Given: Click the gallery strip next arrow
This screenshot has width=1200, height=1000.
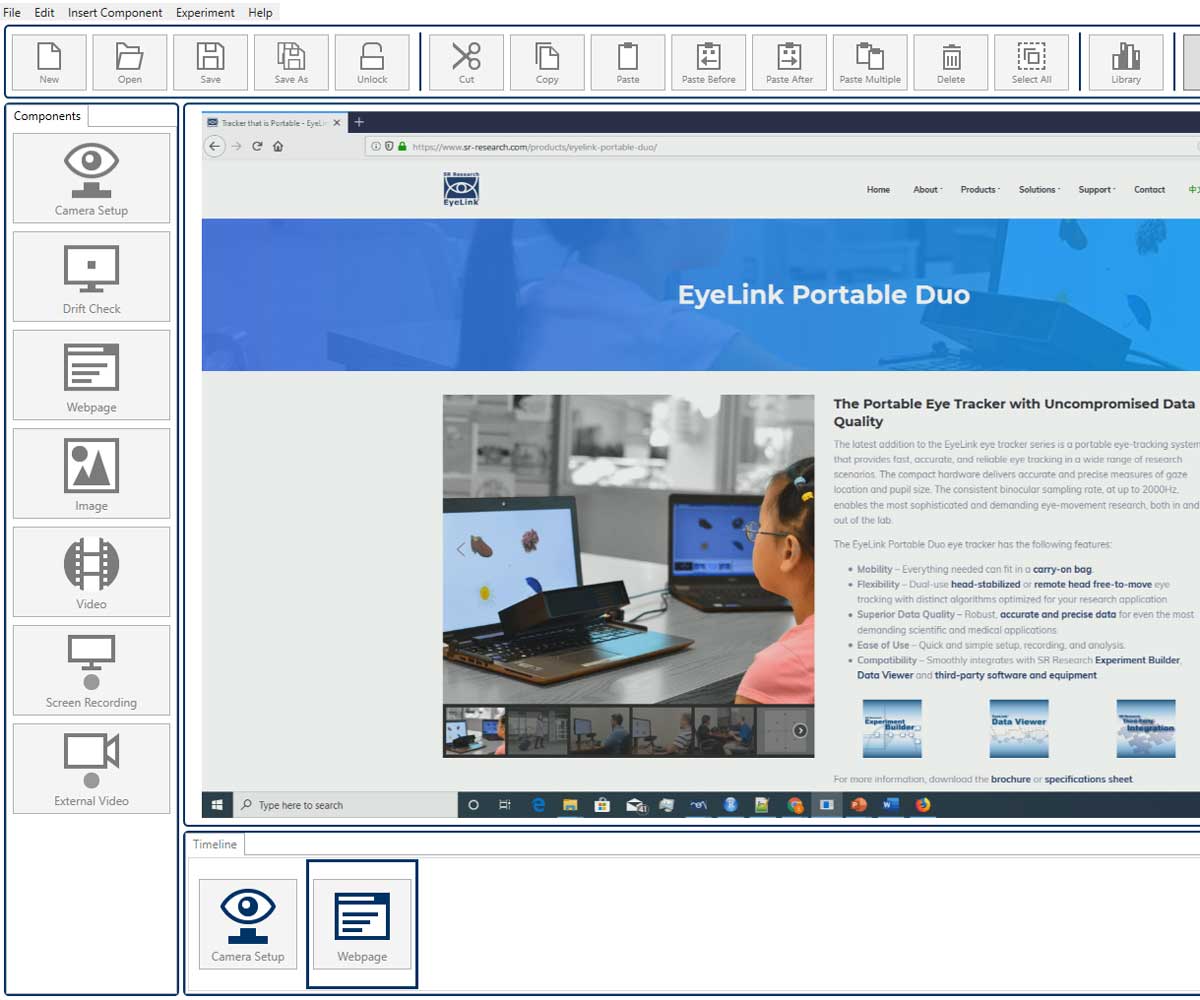Looking at the screenshot, I should (800, 730).
